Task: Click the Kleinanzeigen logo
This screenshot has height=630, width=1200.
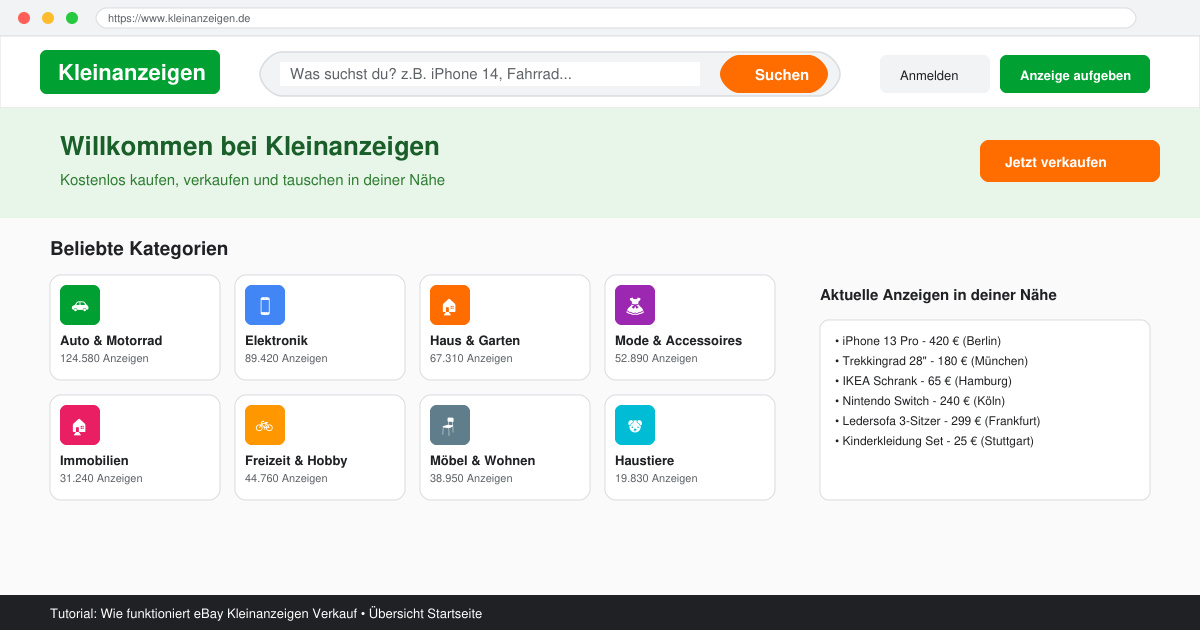Action: click(130, 72)
